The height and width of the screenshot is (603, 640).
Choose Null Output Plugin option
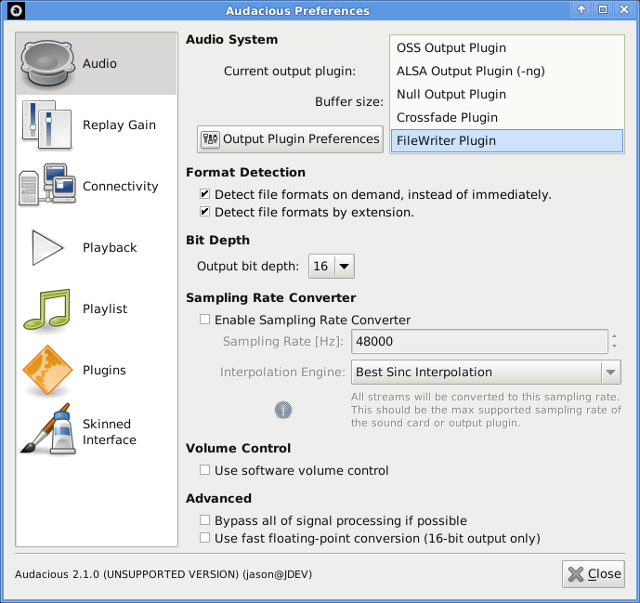[x=507, y=94]
